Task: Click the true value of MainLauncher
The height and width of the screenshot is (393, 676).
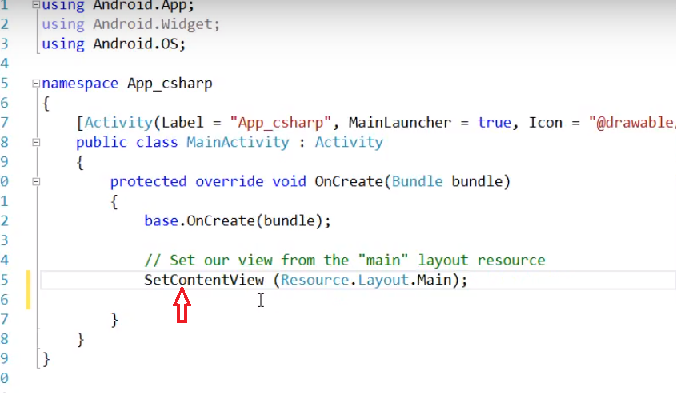Action: pyautogui.click(x=494, y=123)
